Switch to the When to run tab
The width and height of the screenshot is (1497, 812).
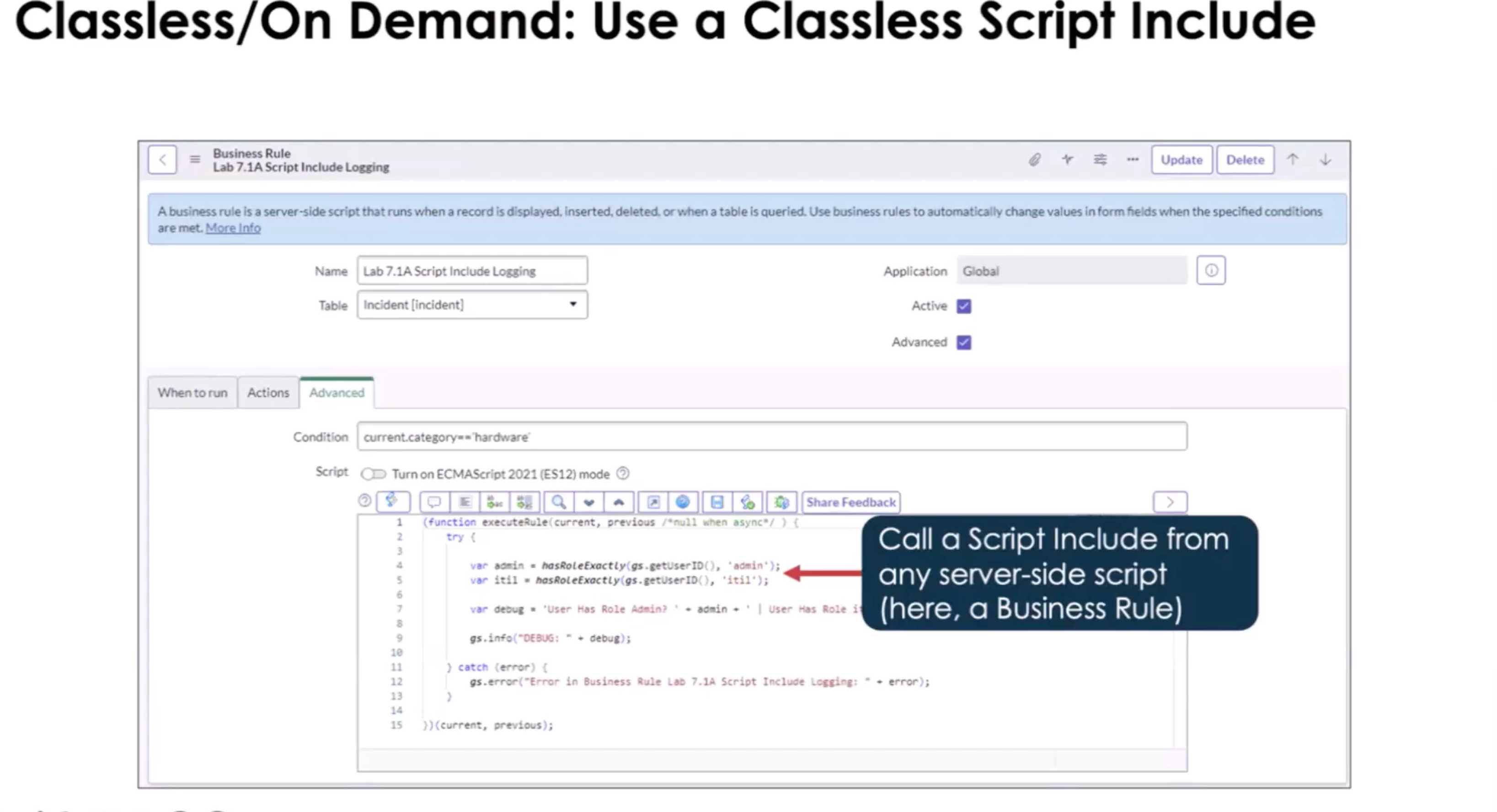pyautogui.click(x=192, y=393)
